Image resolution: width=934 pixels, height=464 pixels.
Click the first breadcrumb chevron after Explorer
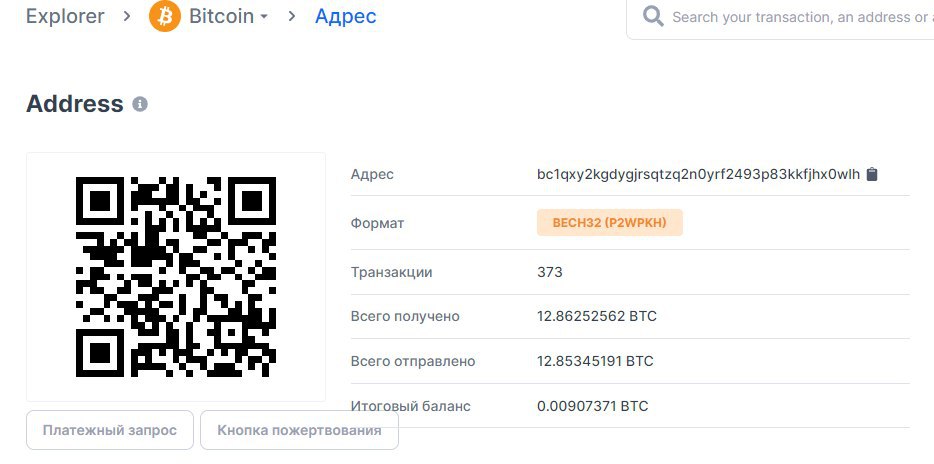pyautogui.click(x=126, y=17)
